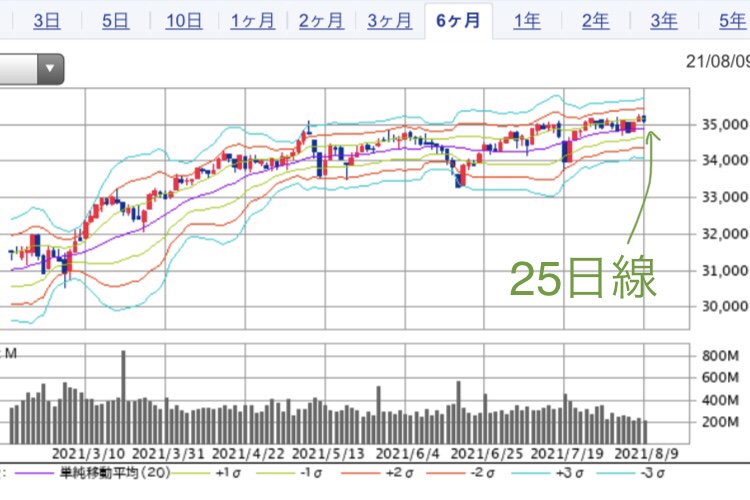750x500 pixels.
Task: Open the 10日 chart range
Action: click(x=184, y=21)
